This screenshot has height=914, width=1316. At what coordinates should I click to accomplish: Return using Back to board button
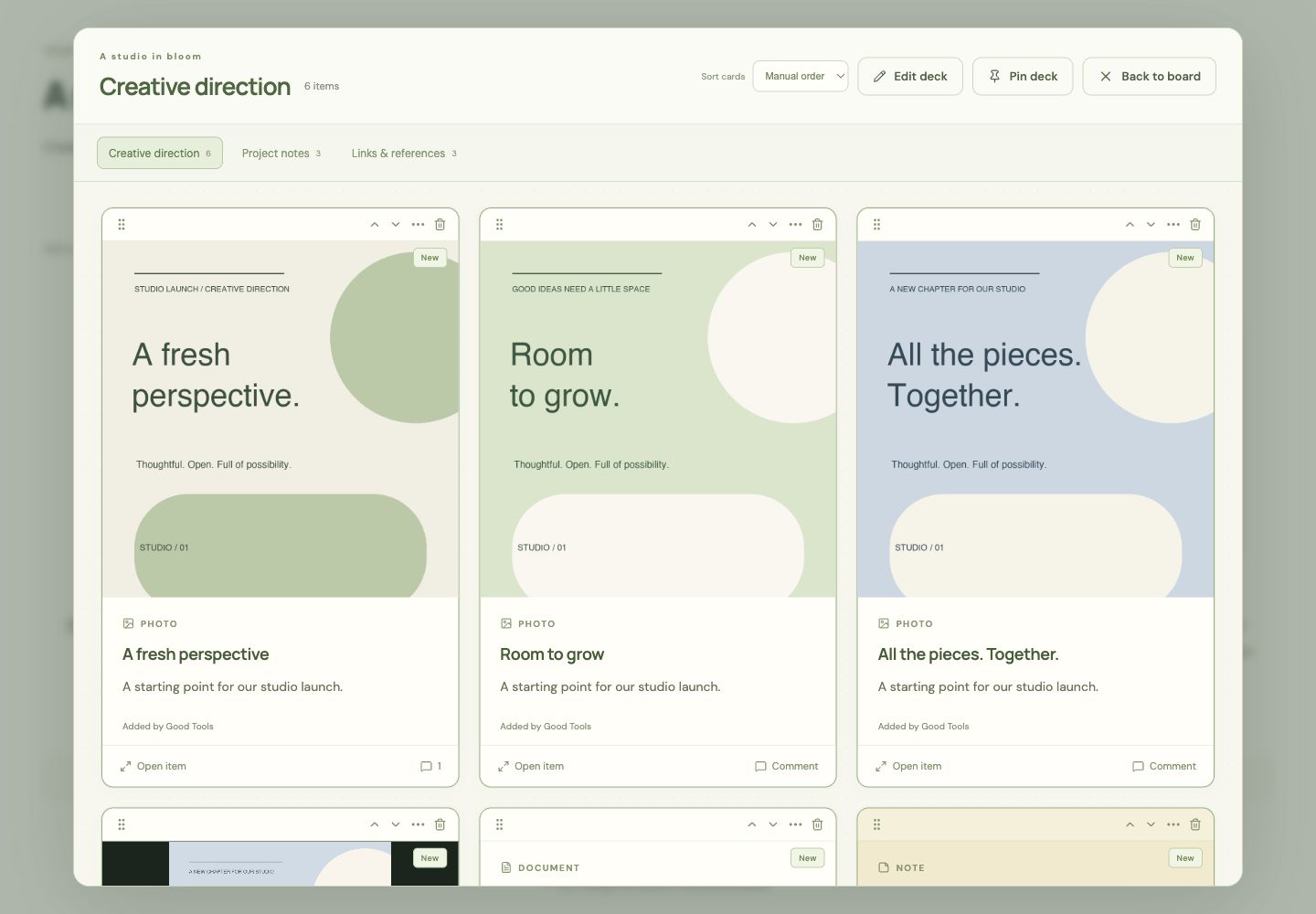tap(1150, 77)
